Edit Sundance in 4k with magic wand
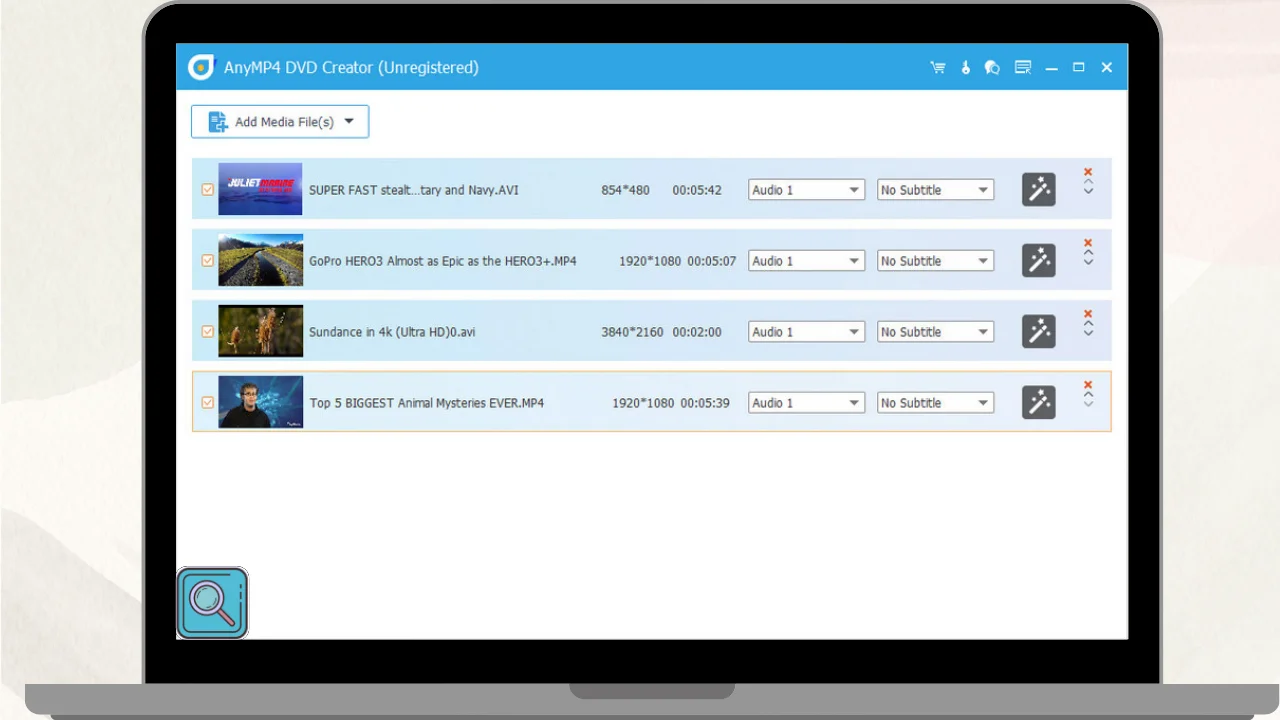Screen dimensions: 1280x720 pyautogui.click(x=1038, y=332)
